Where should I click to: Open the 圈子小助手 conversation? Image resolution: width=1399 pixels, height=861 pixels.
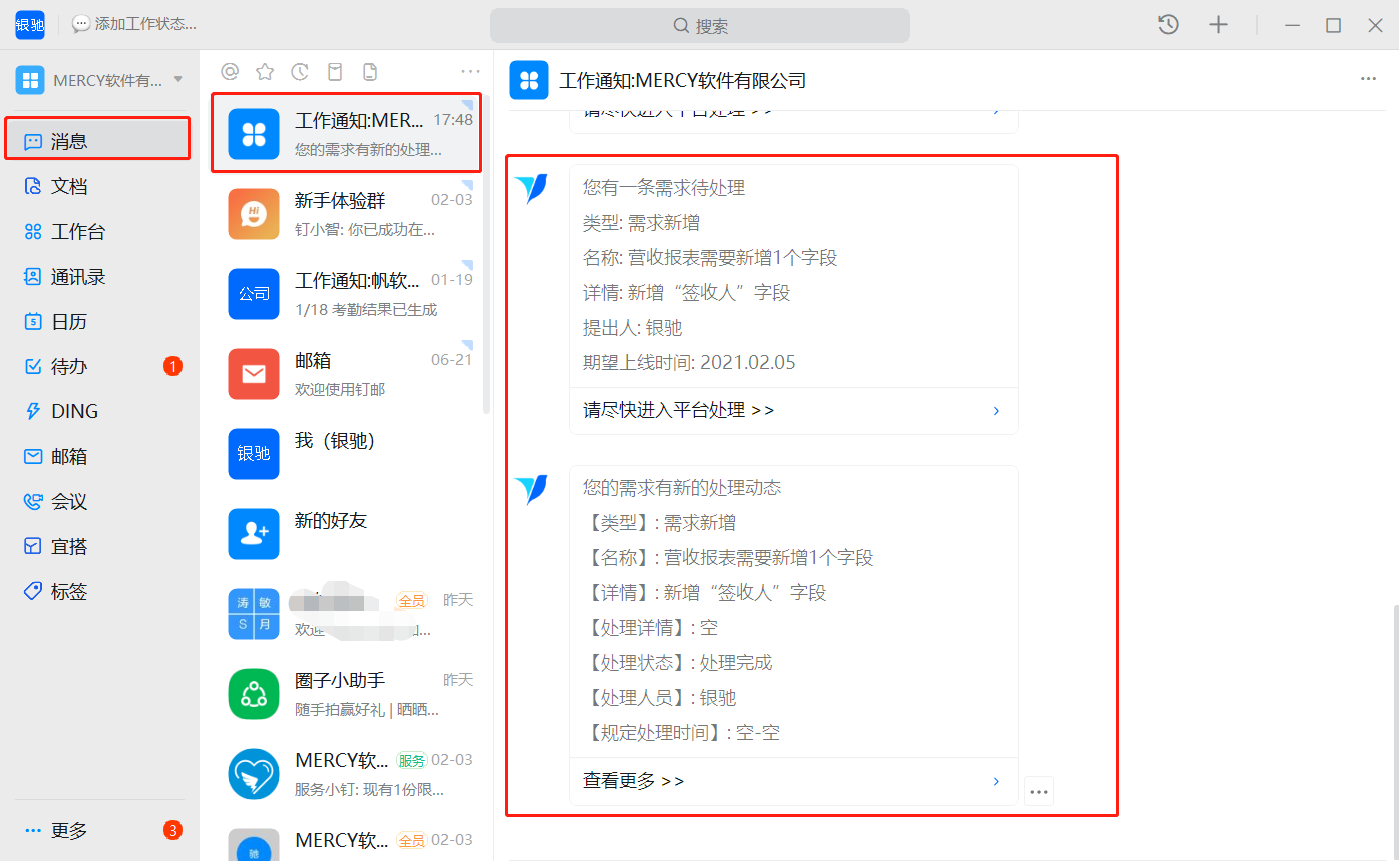click(347, 694)
